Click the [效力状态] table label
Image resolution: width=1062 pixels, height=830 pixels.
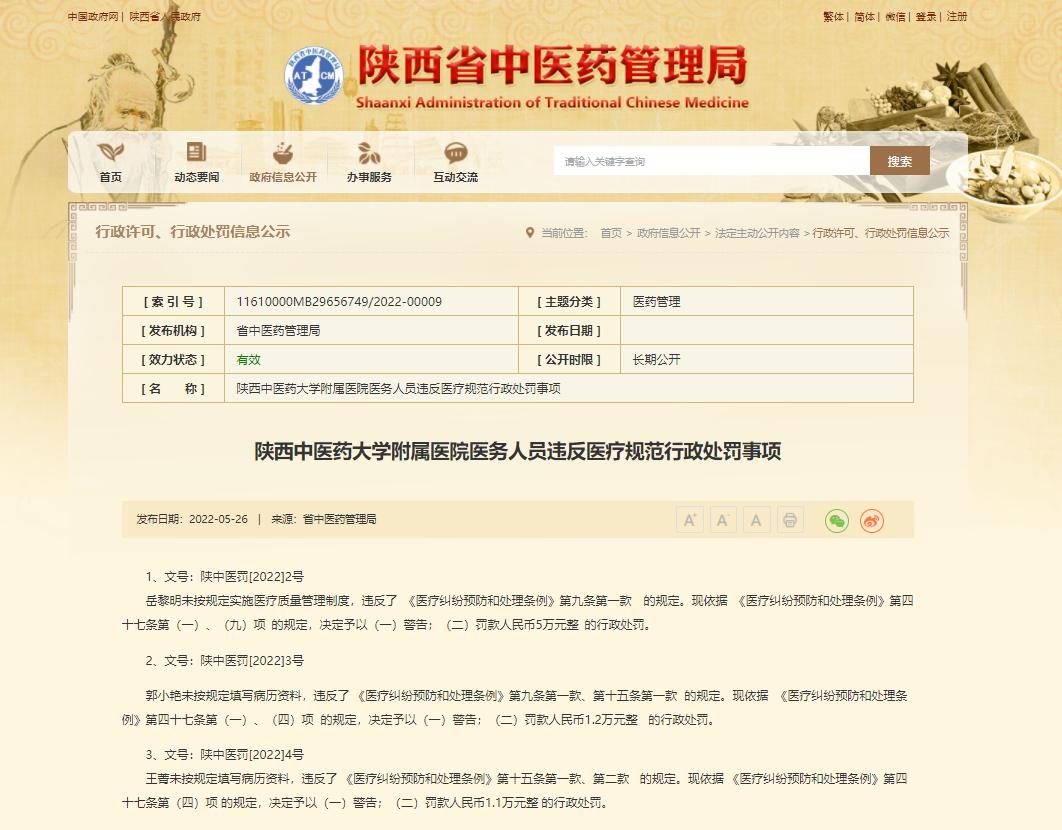tap(173, 360)
